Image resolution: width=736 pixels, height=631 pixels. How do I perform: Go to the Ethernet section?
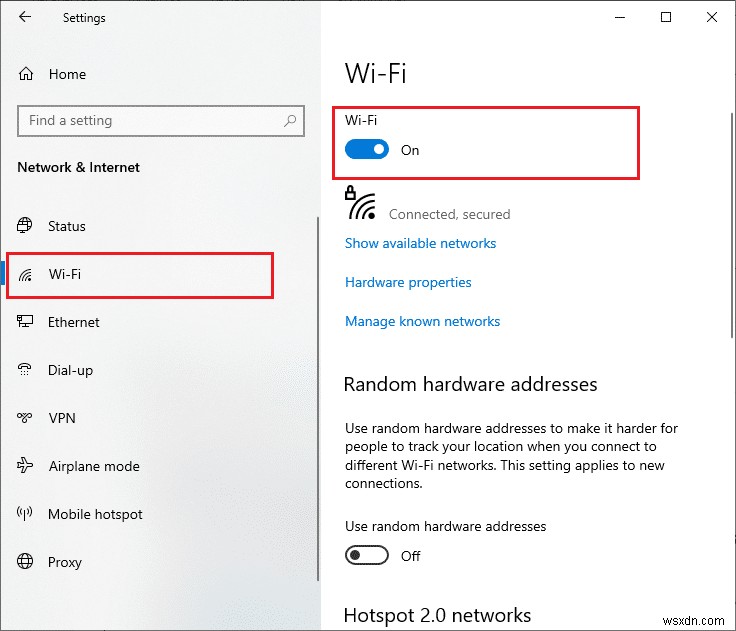[73, 322]
